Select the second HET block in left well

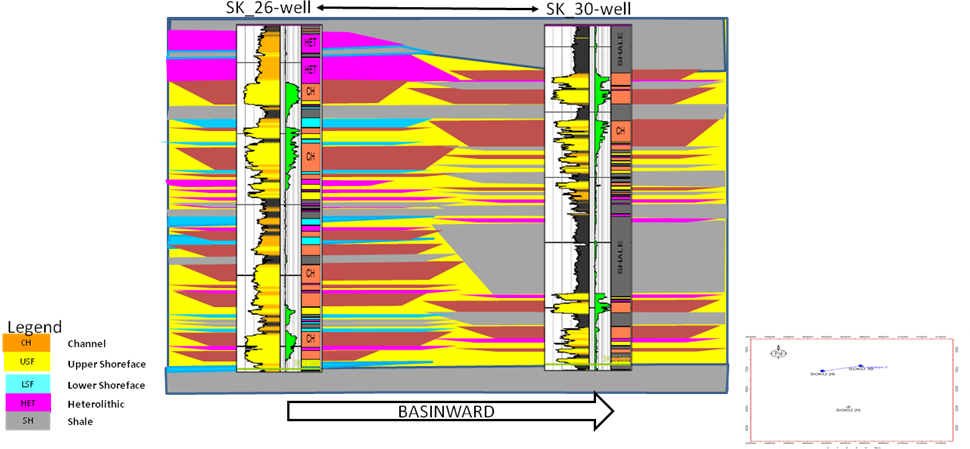(x=311, y=70)
